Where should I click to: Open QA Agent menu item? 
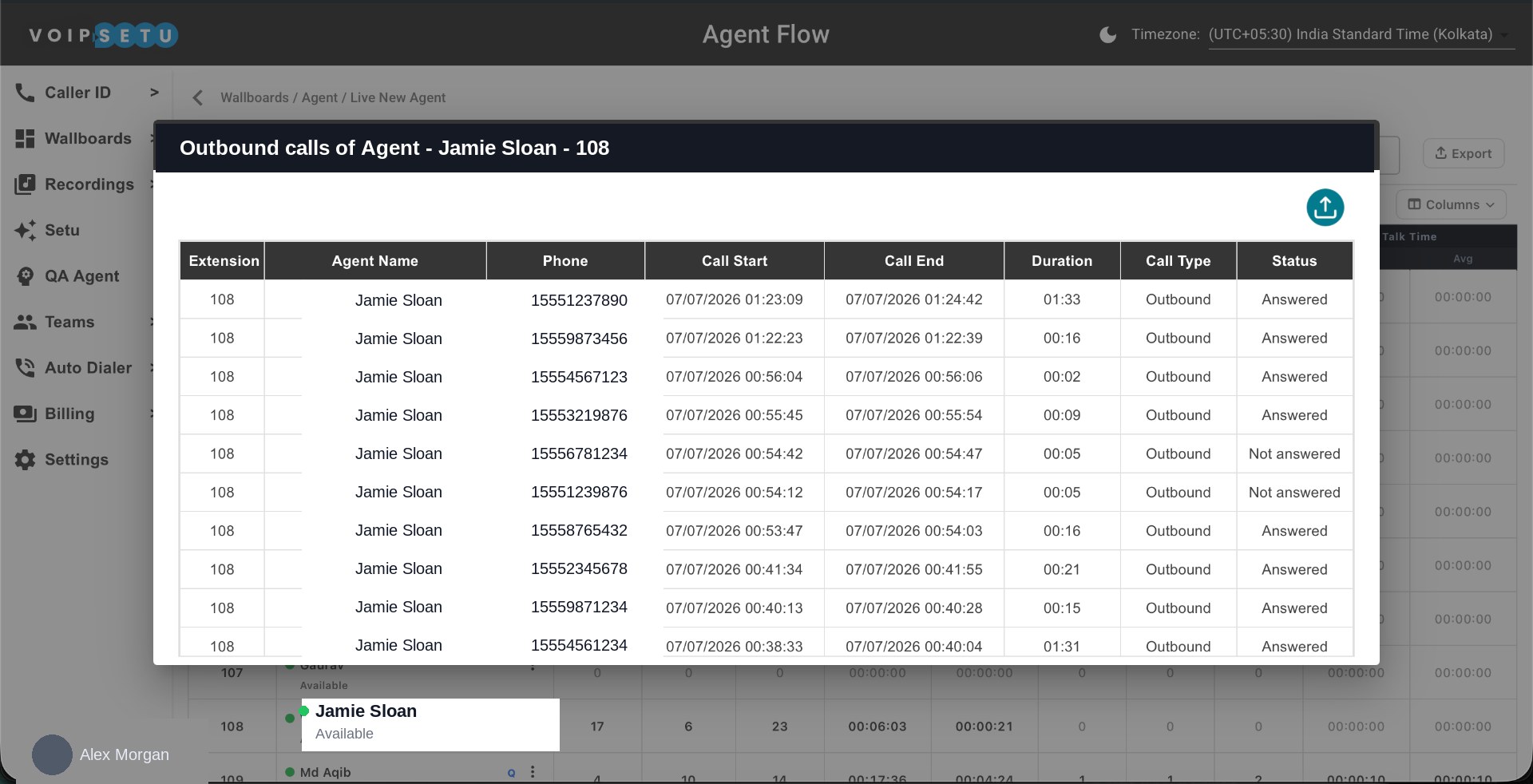coord(81,276)
